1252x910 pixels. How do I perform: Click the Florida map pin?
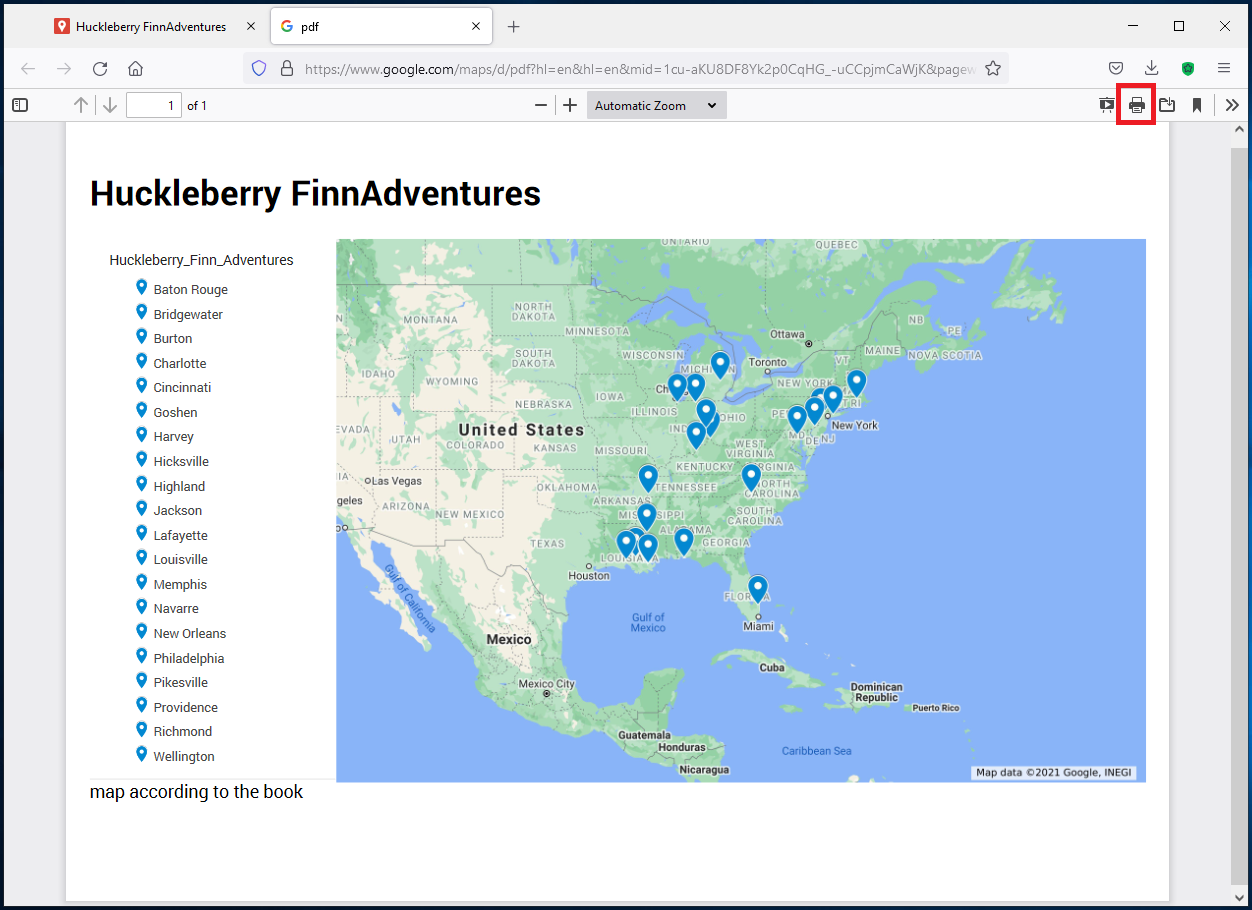point(758,588)
